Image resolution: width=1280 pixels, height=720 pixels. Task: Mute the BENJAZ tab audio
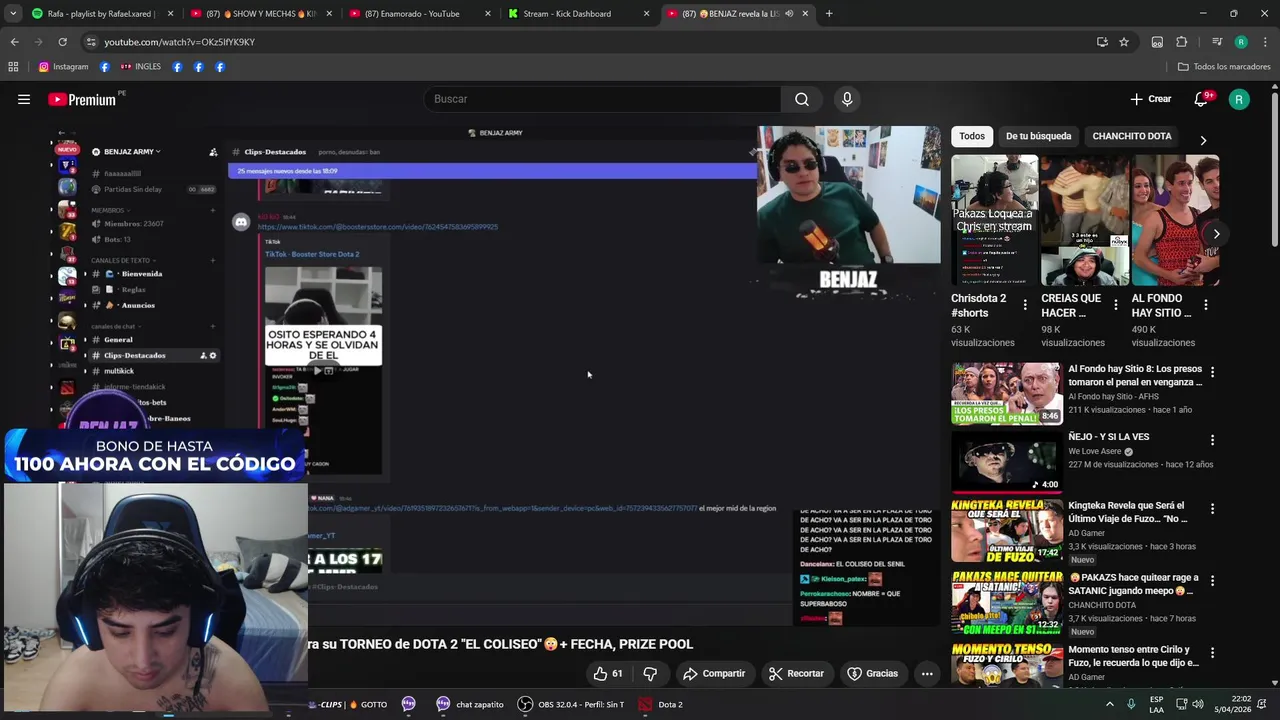pyautogui.click(x=789, y=14)
